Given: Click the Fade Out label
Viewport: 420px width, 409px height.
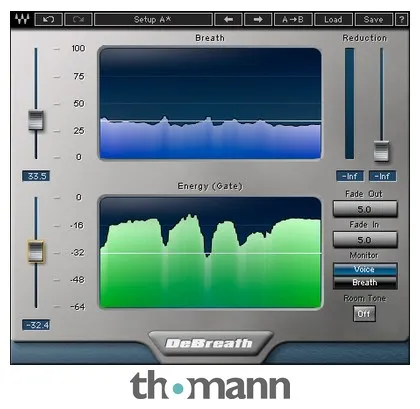Looking at the screenshot, I should pos(364,194).
